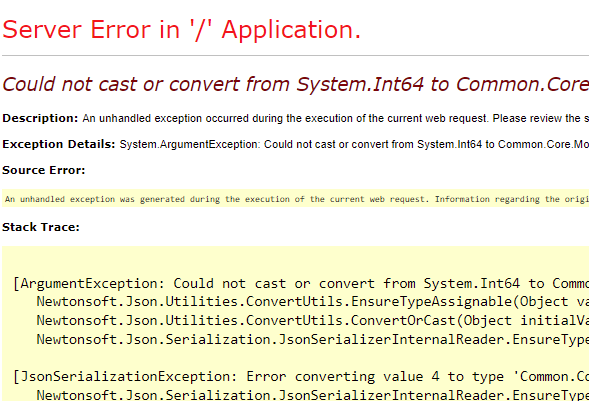Viewport: 589px width, 401px height.
Task: Click the bold "Stack Trace:" label
Action: coord(41,227)
